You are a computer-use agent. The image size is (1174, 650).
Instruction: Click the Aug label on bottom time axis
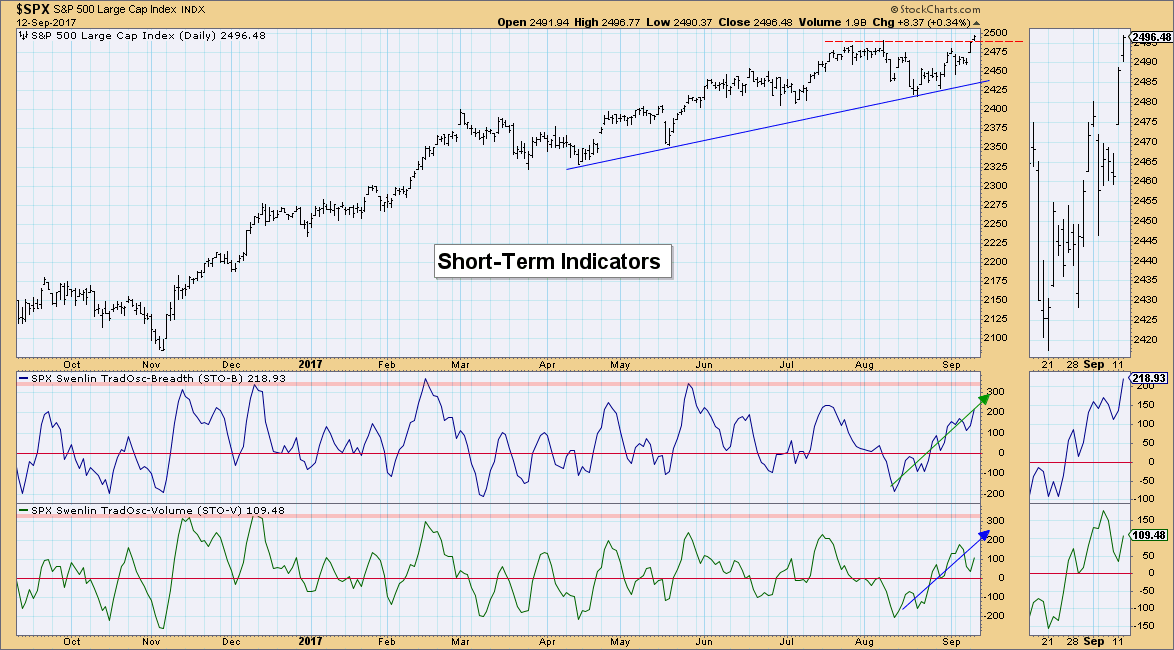point(864,642)
